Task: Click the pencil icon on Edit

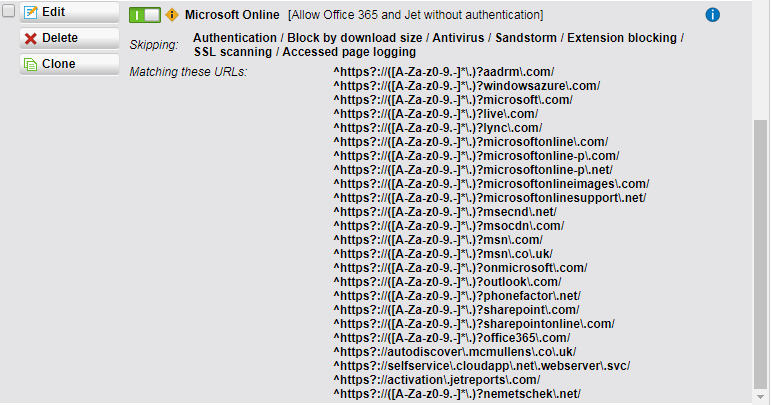Action: click(x=31, y=12)
